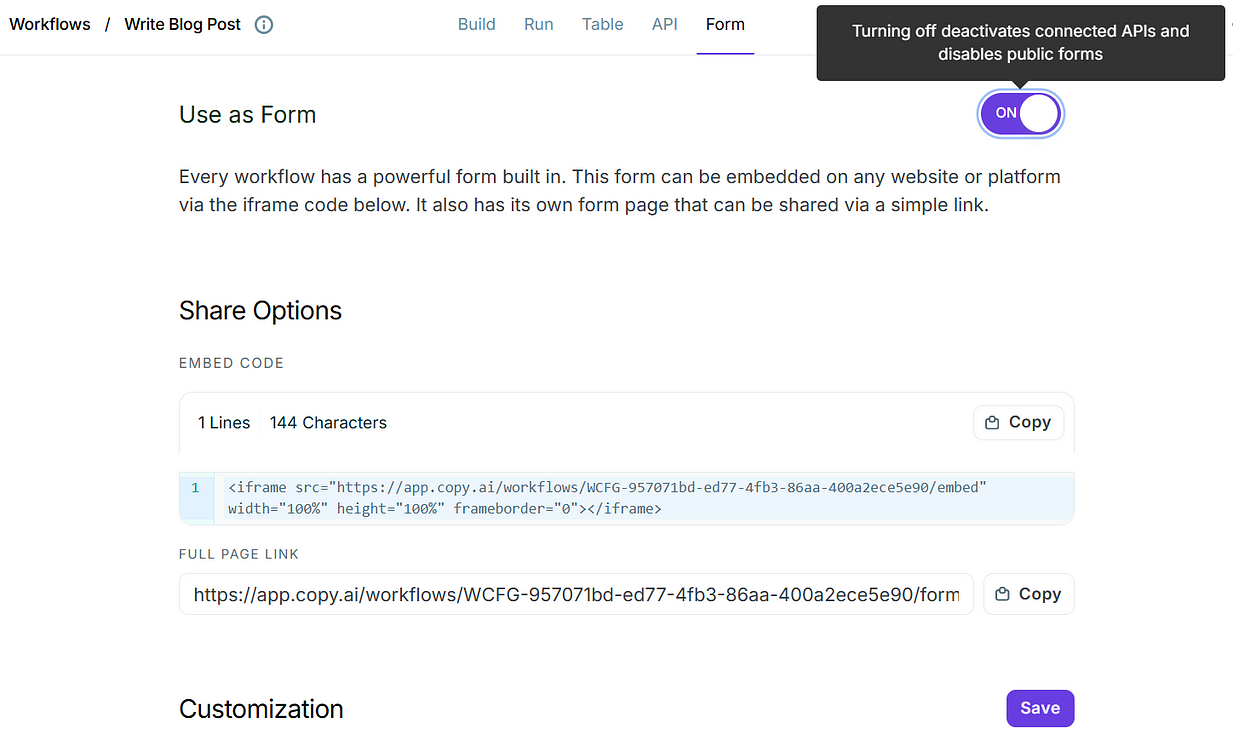Click the active Form tab

(725, 25)
